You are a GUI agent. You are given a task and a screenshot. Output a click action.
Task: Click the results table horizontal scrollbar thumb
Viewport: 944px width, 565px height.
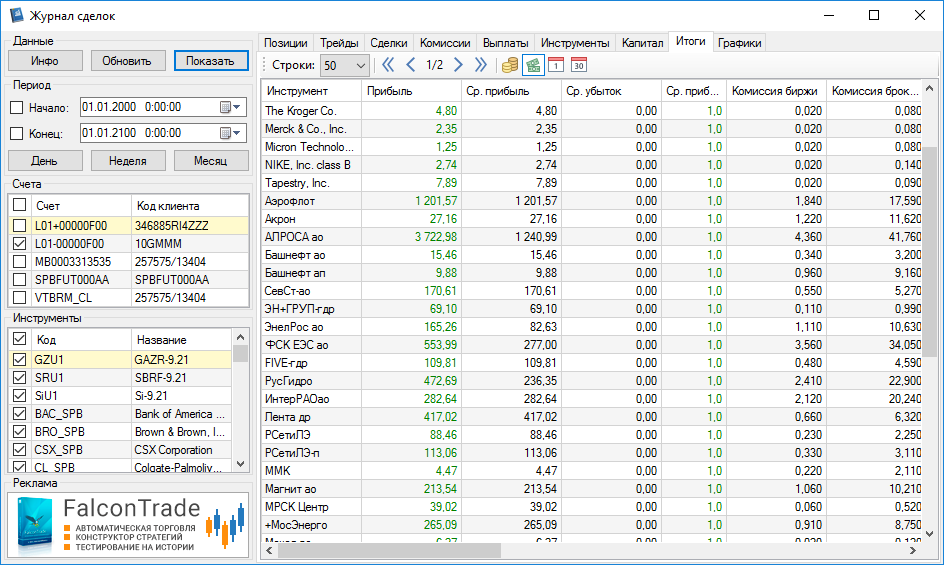pos(389,550)
